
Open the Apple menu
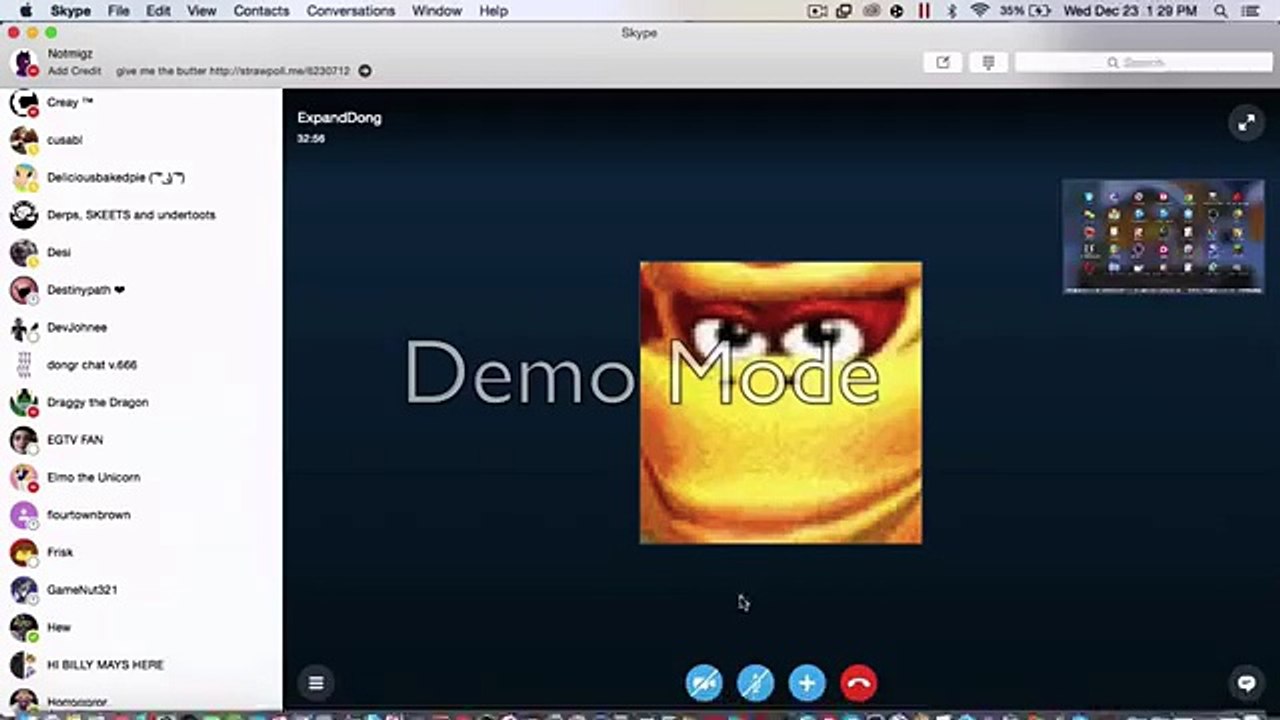pos(25,11)
